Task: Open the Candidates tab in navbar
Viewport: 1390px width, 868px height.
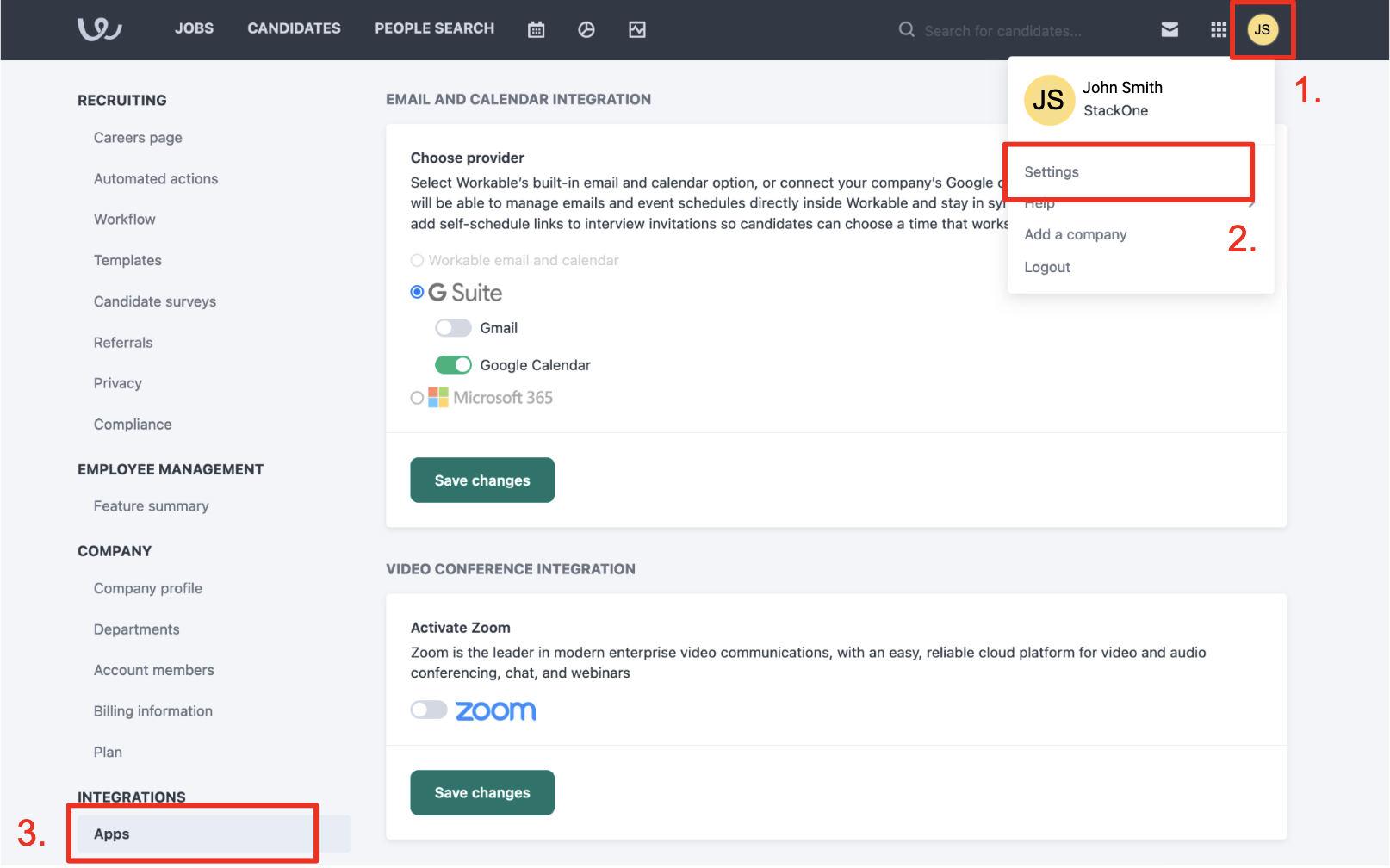Action: (295, 28)
